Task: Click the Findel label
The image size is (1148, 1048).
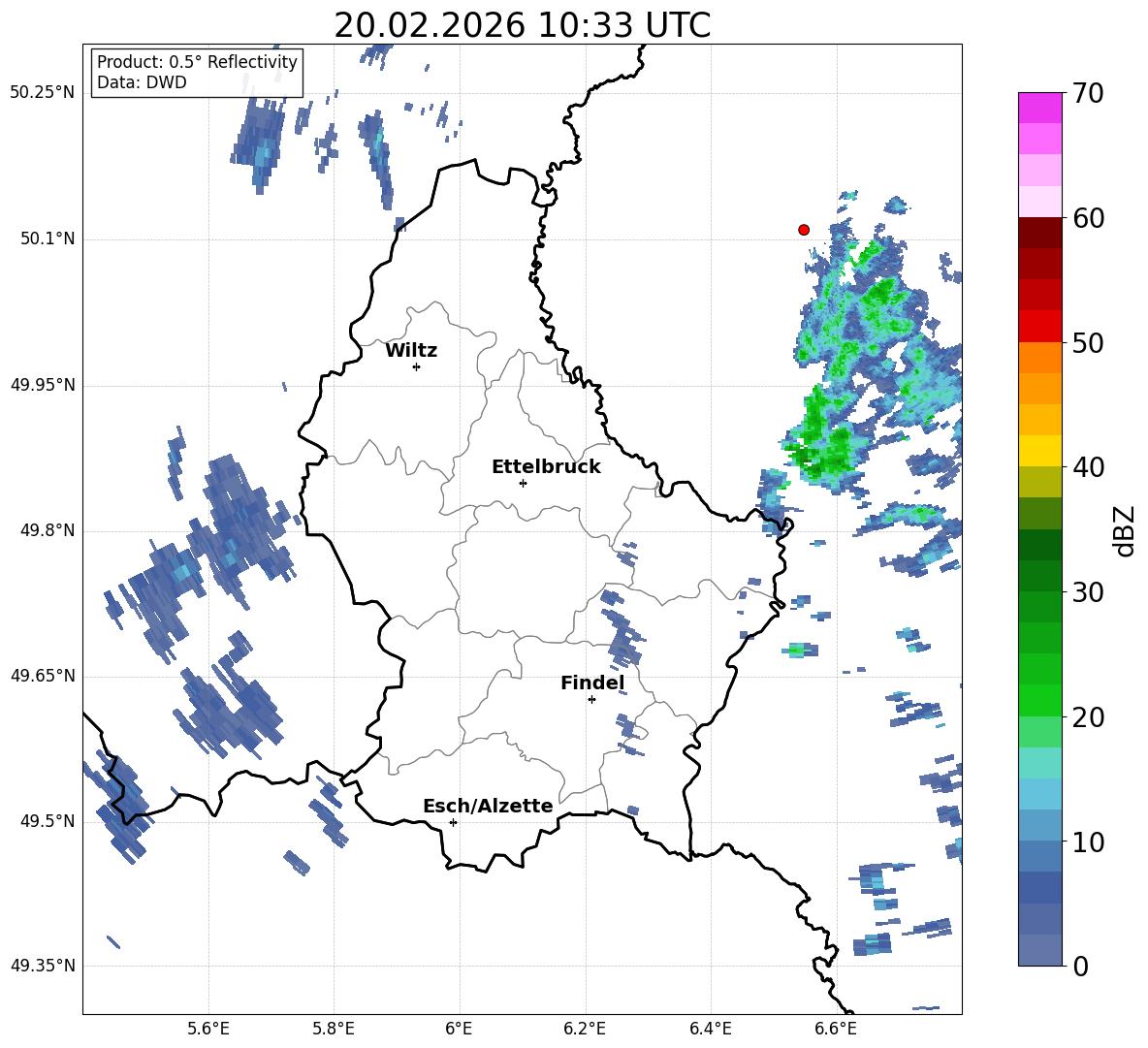Action: (592, 683)
